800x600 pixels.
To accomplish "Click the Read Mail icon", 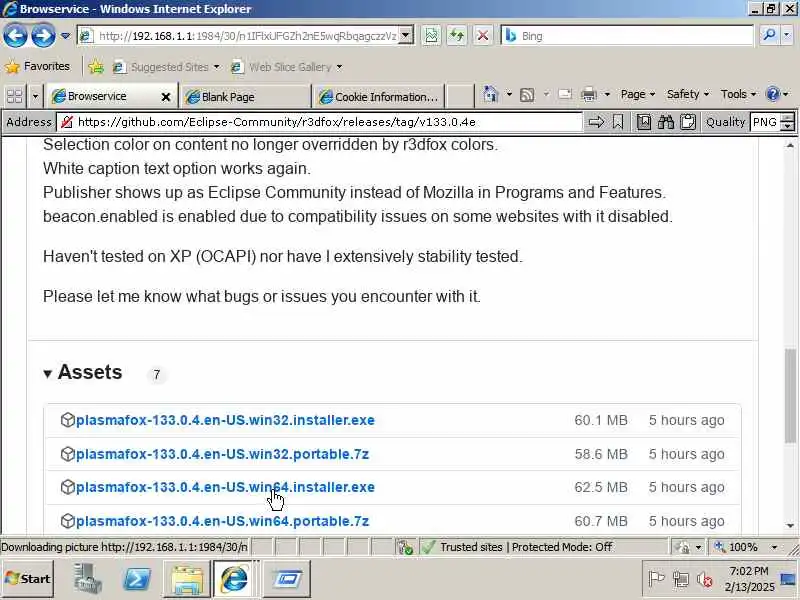I will point(565,94).
